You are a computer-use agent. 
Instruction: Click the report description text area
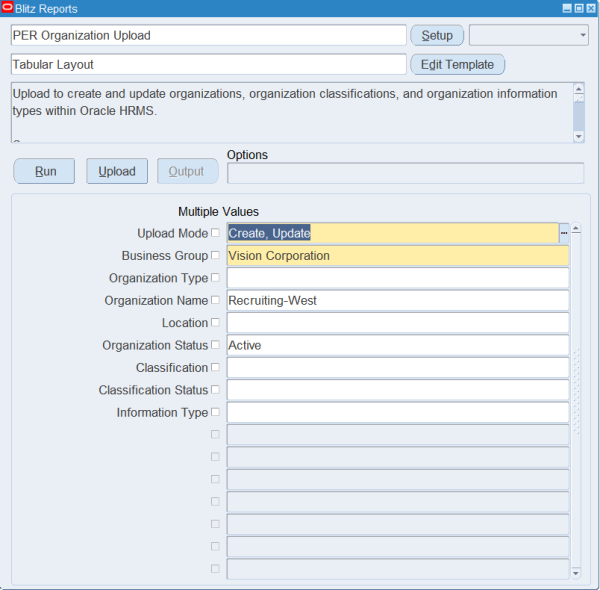click(x=292, y=112)
